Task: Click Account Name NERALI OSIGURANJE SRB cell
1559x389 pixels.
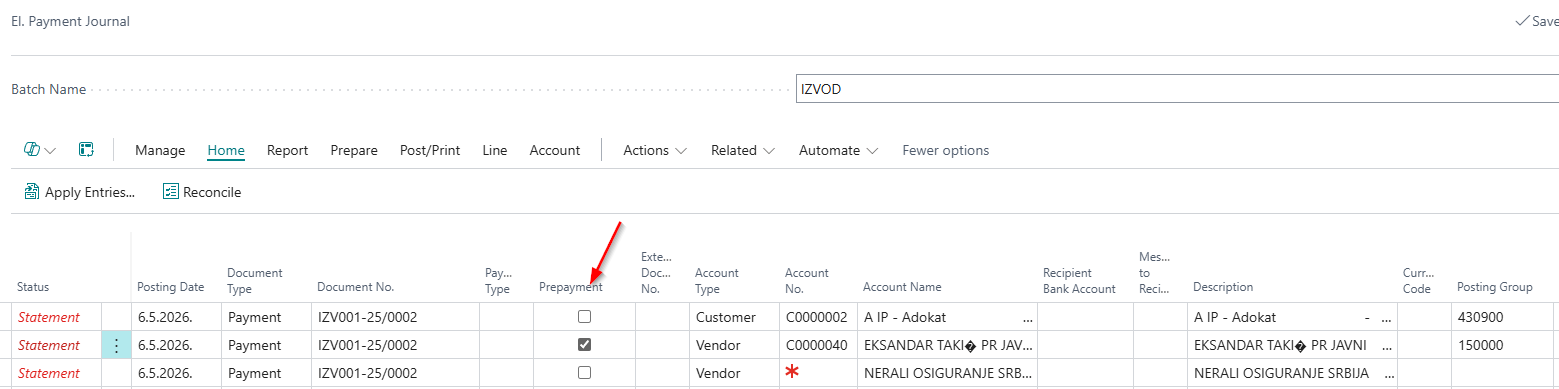Action: tap(947, 373)
